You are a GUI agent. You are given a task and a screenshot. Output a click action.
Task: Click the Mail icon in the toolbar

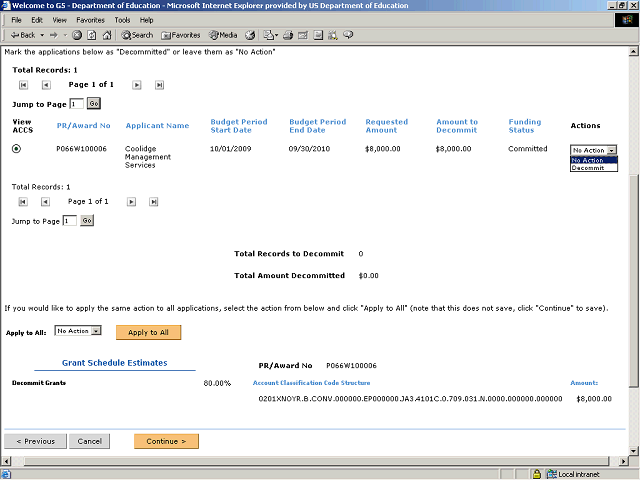click(x=270, y=35)
